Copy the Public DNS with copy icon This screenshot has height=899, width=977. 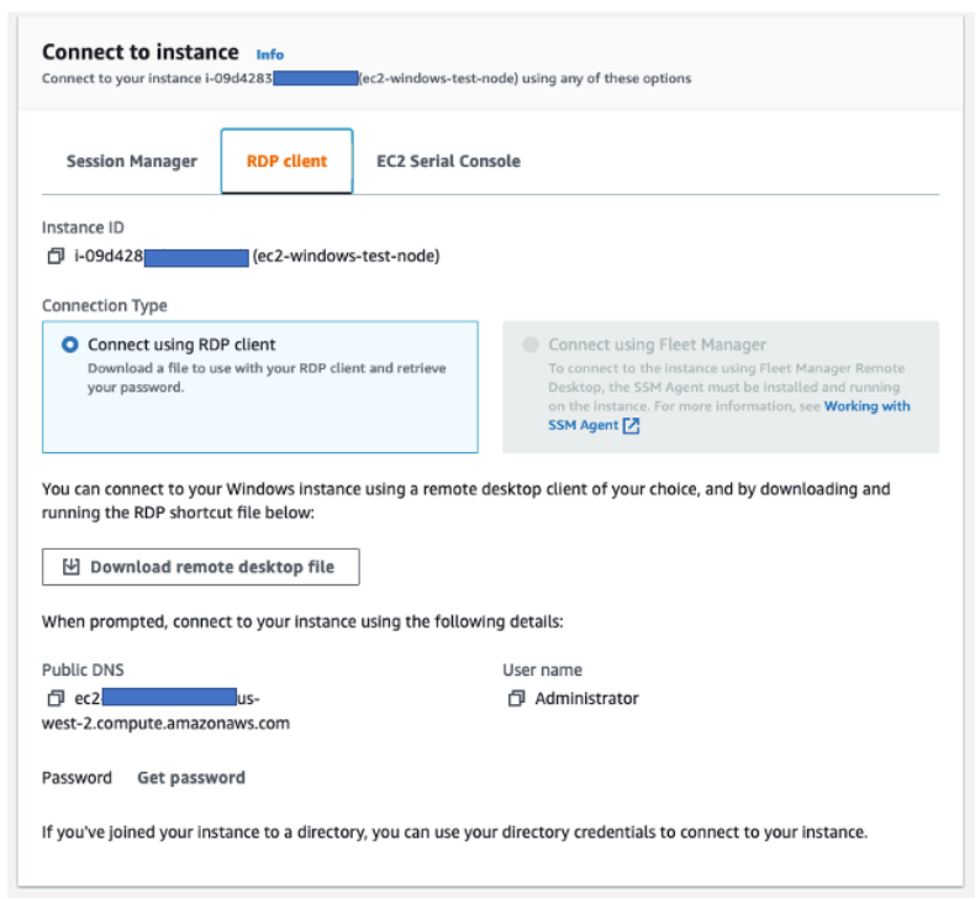[x=55, y=698]
